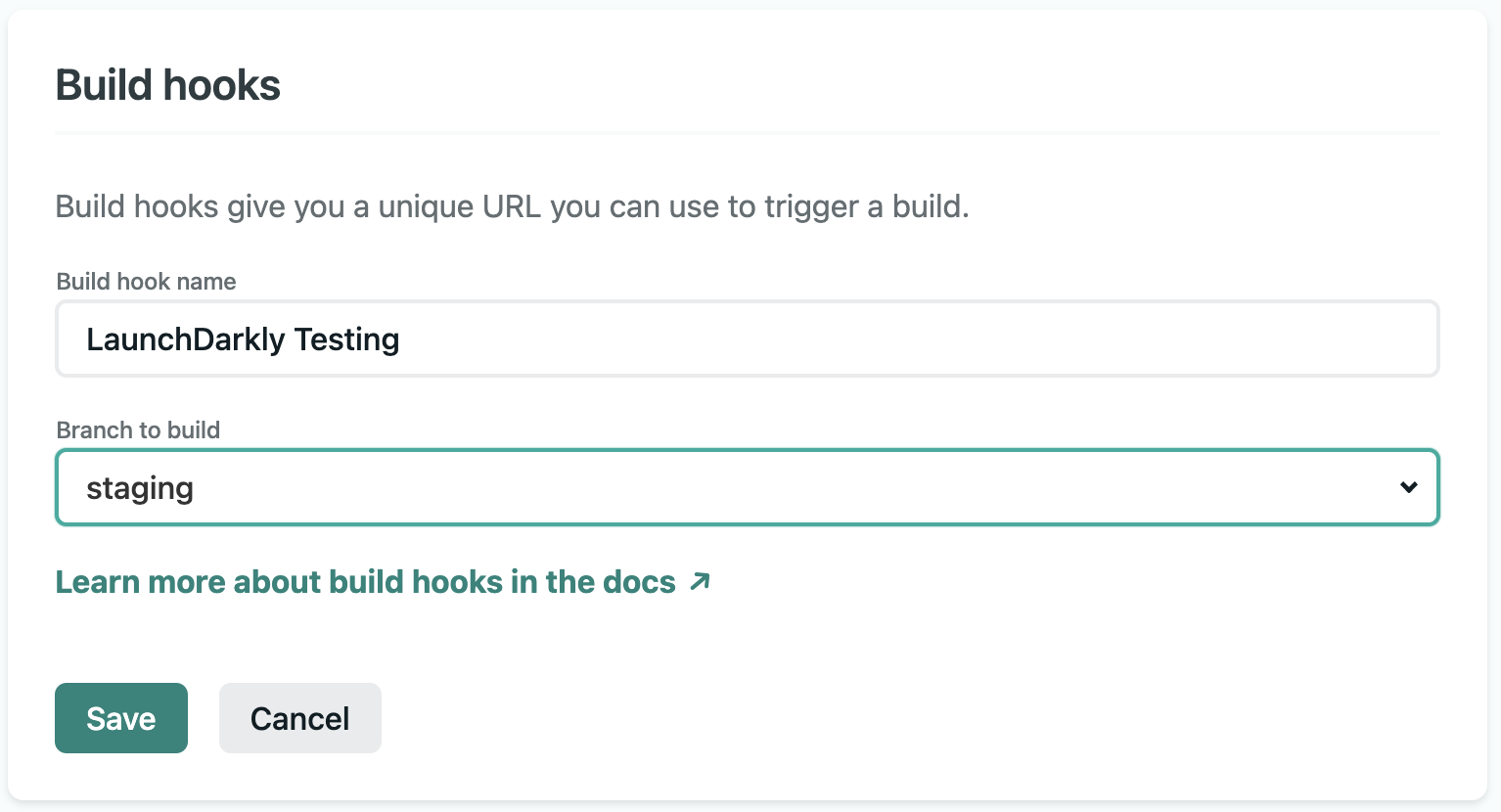This screenshot has height=812, width=1501.
Task: Click the Cancel button next to Save
Action: coord(299,717)
